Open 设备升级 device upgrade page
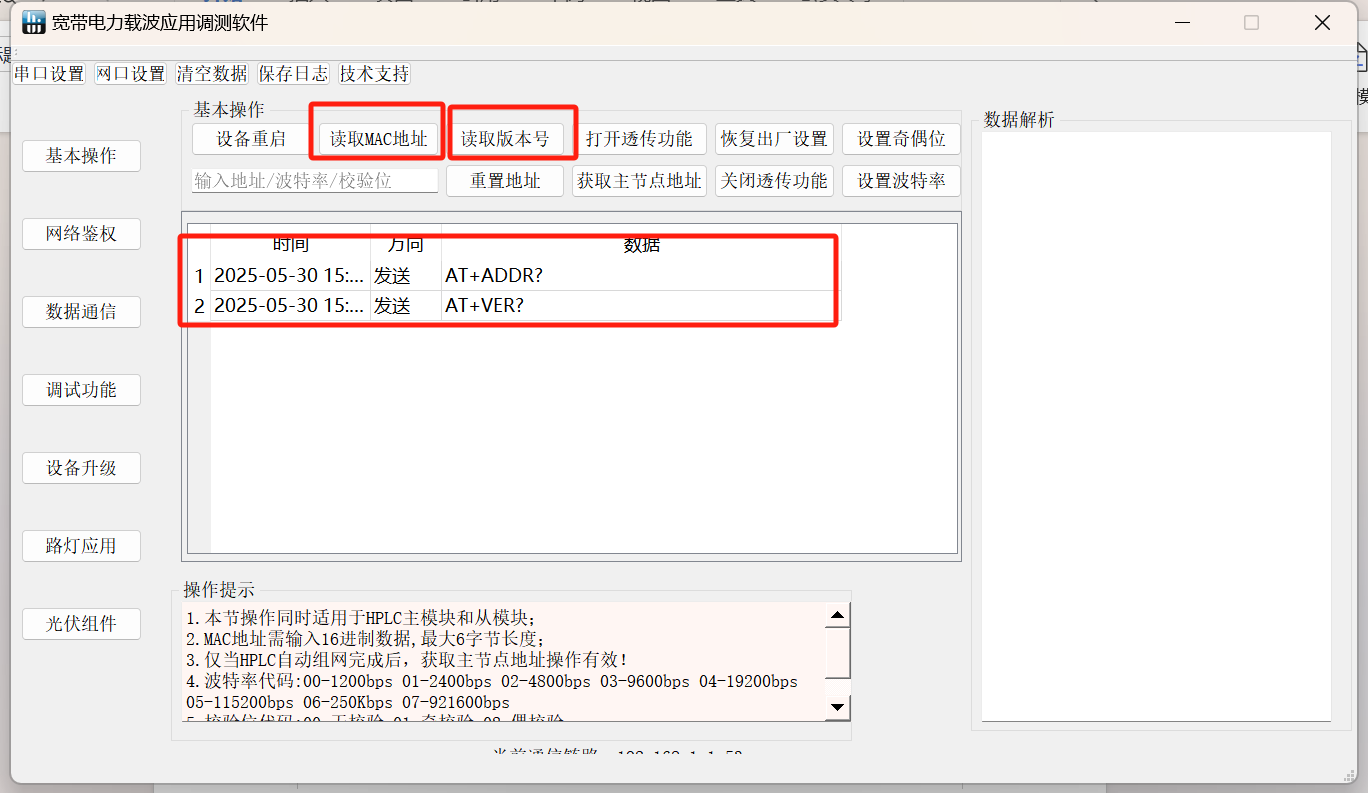The width and height of the screenshot is (1368, 793). coord(81,467)
